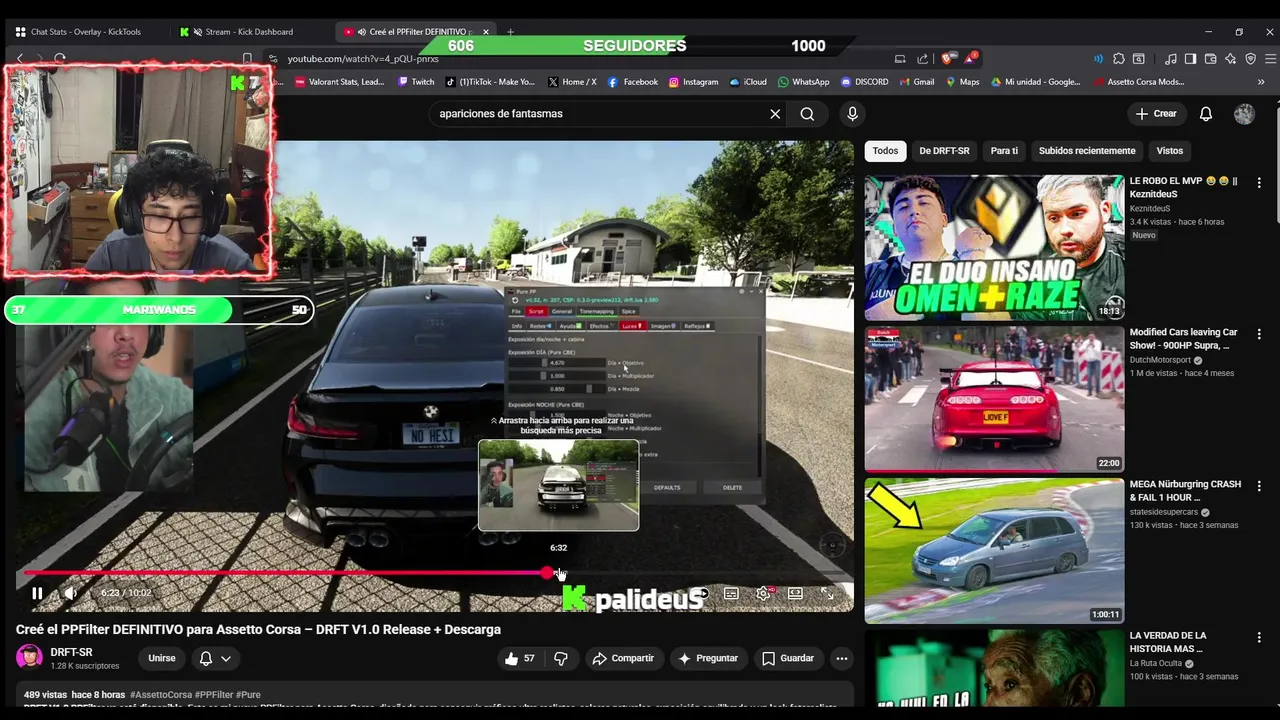The height and width of the screenshot is (720, 1280).
Task: Run search with magnifier icon
Action: [807, 114]
